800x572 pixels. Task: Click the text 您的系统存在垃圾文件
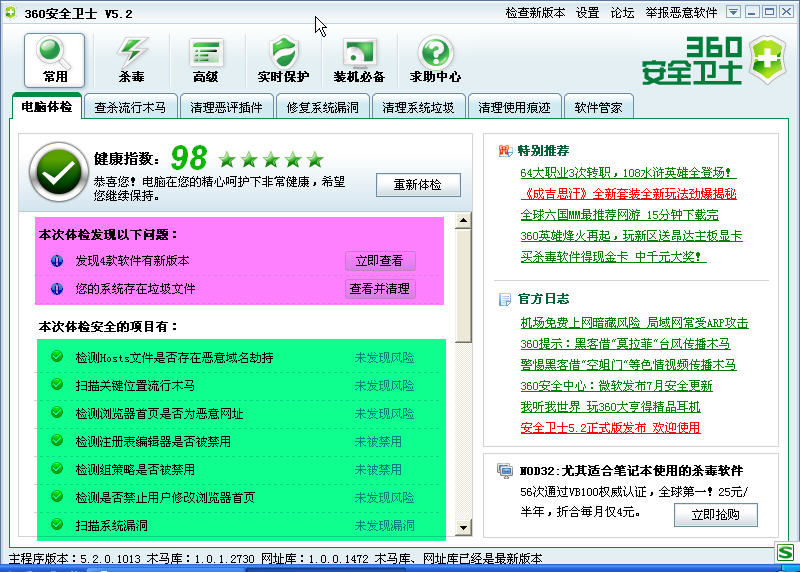pyautogui.click(x=135, y=289)
